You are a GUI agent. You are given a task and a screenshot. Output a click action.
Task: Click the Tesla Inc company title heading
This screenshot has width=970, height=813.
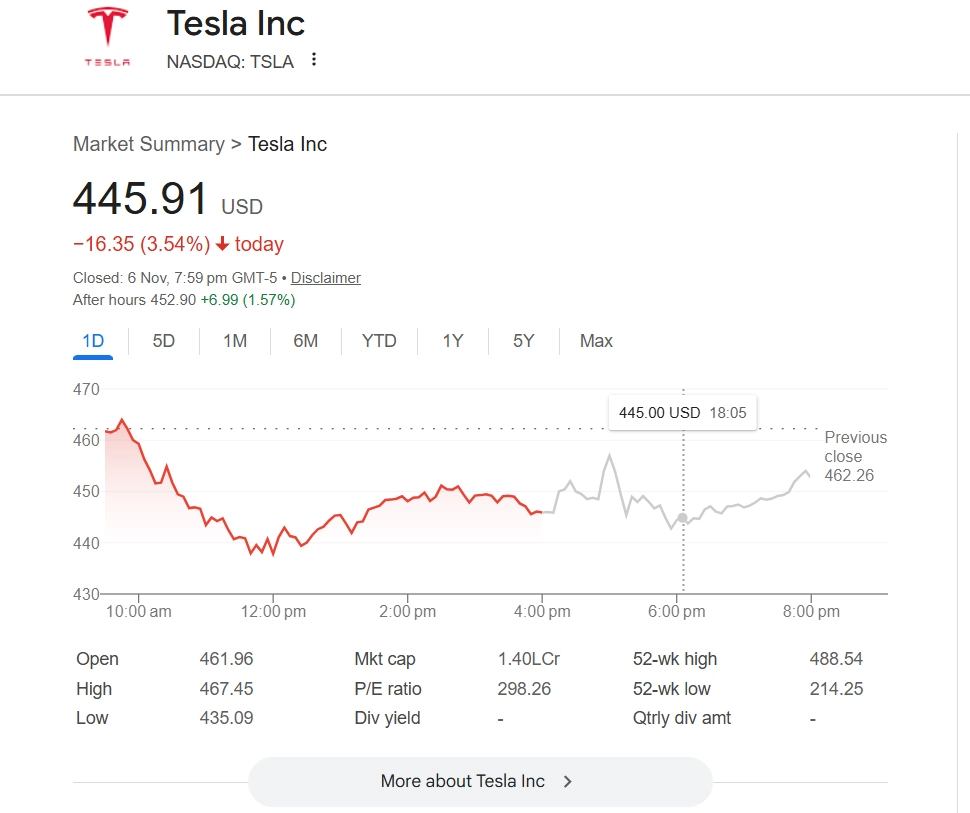236,23
